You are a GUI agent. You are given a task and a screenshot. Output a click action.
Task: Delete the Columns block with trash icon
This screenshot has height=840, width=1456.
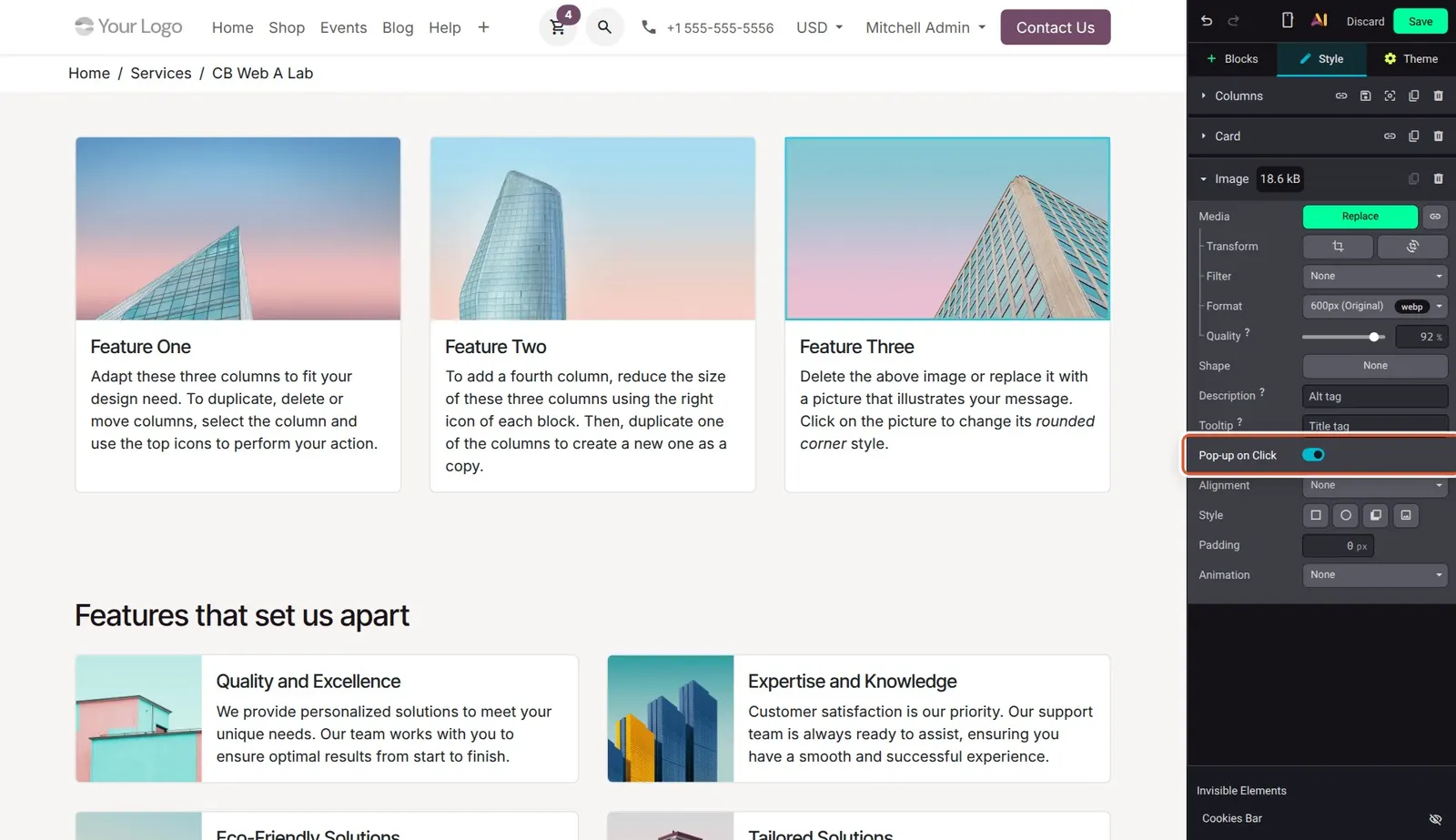coord(1439,96)
